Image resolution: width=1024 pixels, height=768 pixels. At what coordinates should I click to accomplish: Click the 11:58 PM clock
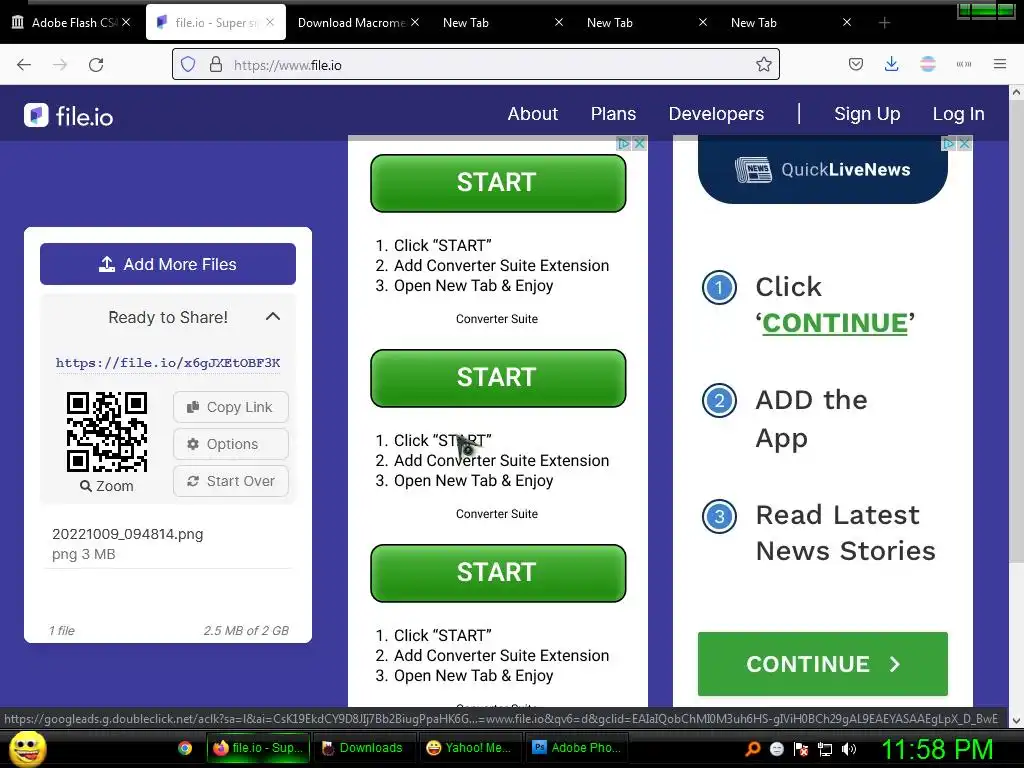(x=937, y=750)
